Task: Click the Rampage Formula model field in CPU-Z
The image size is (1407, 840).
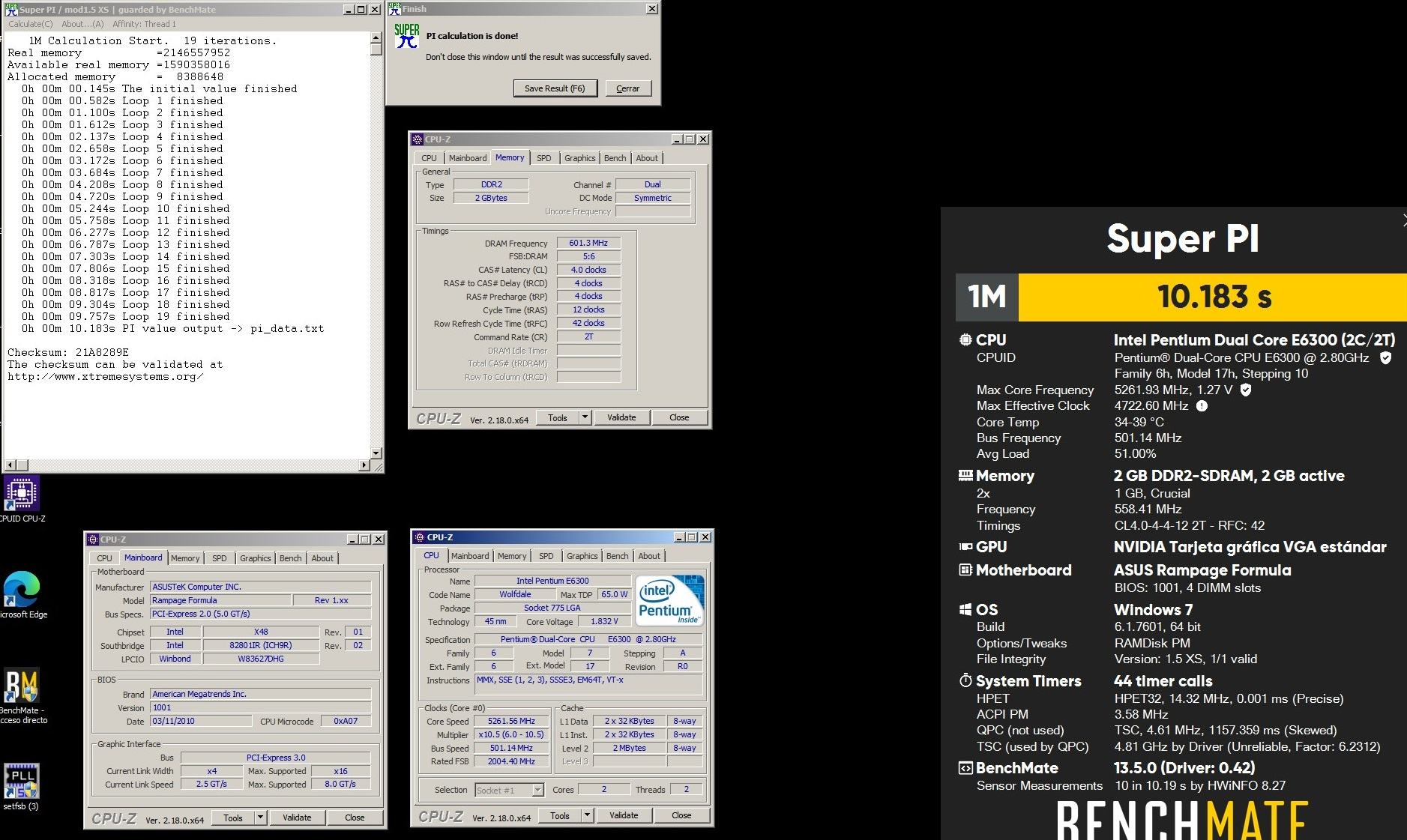Action: point(220,600)
